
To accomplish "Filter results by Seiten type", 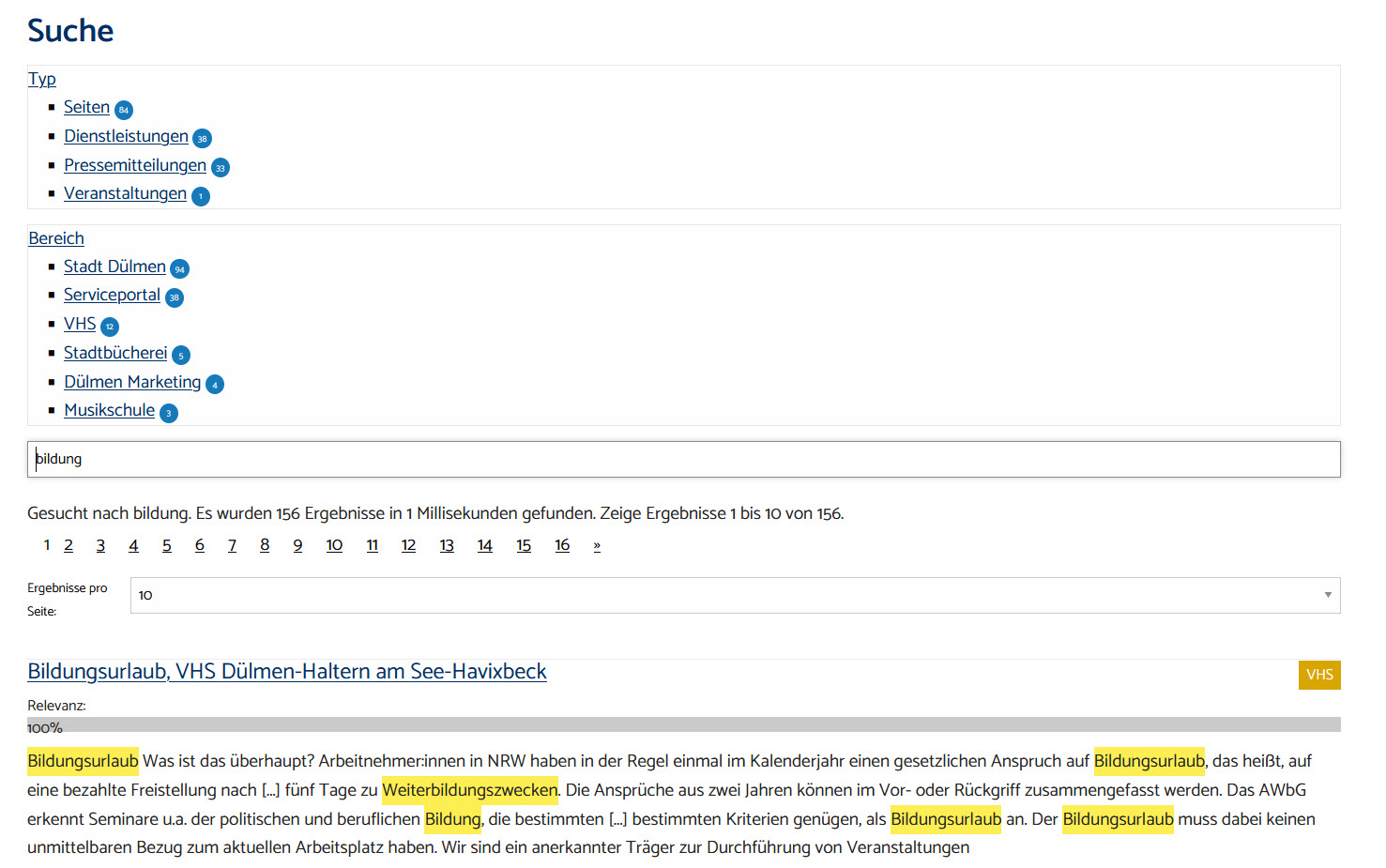I will pyautogui.click(x=86, y=108).
